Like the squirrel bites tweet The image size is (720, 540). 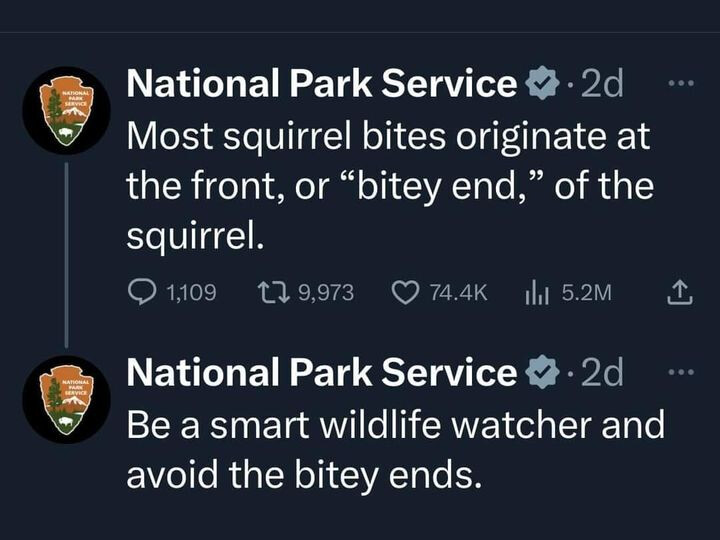click(404, 291)
